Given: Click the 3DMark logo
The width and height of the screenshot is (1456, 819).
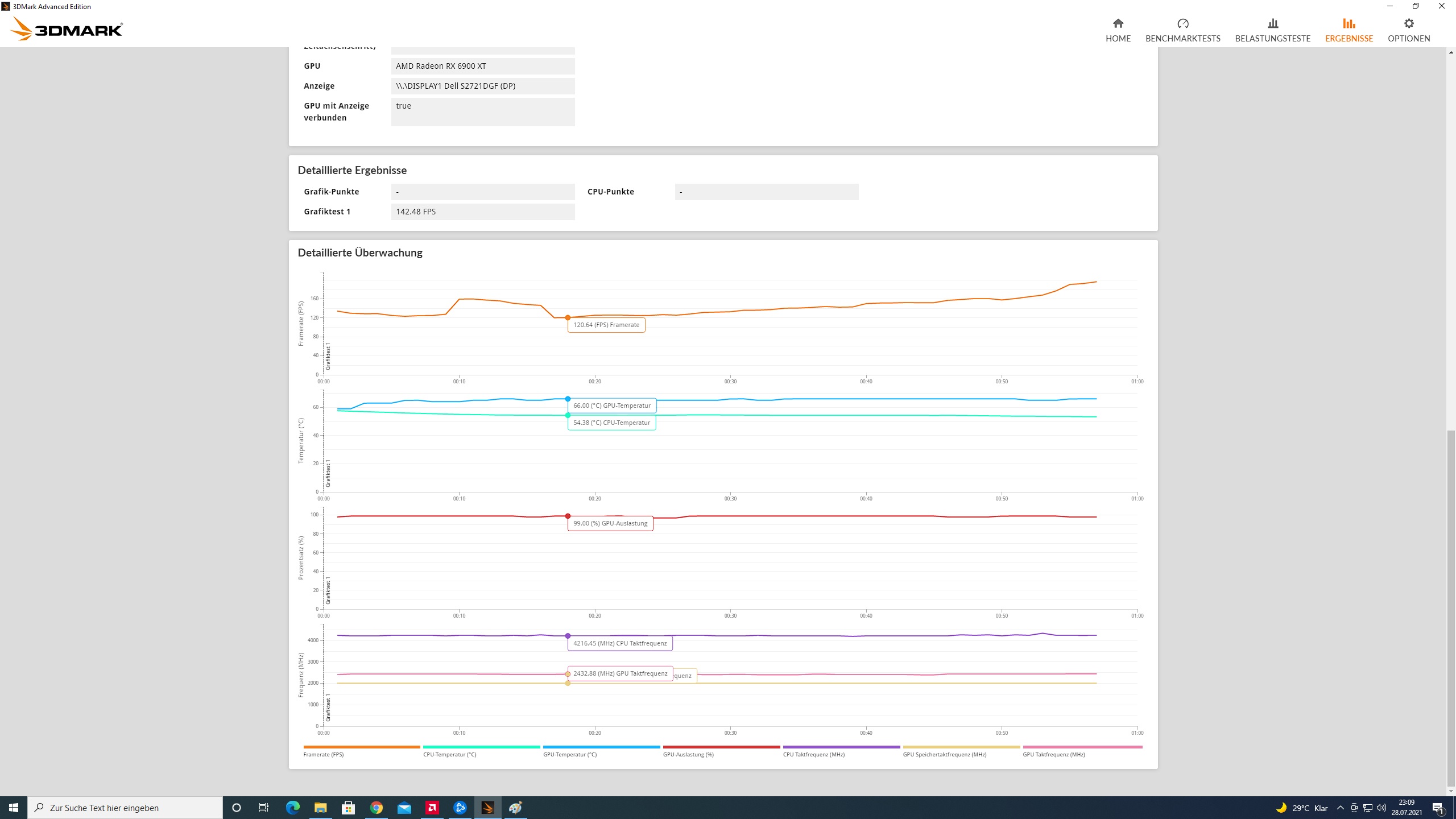Looking at the screenshot, I should 67,28.
